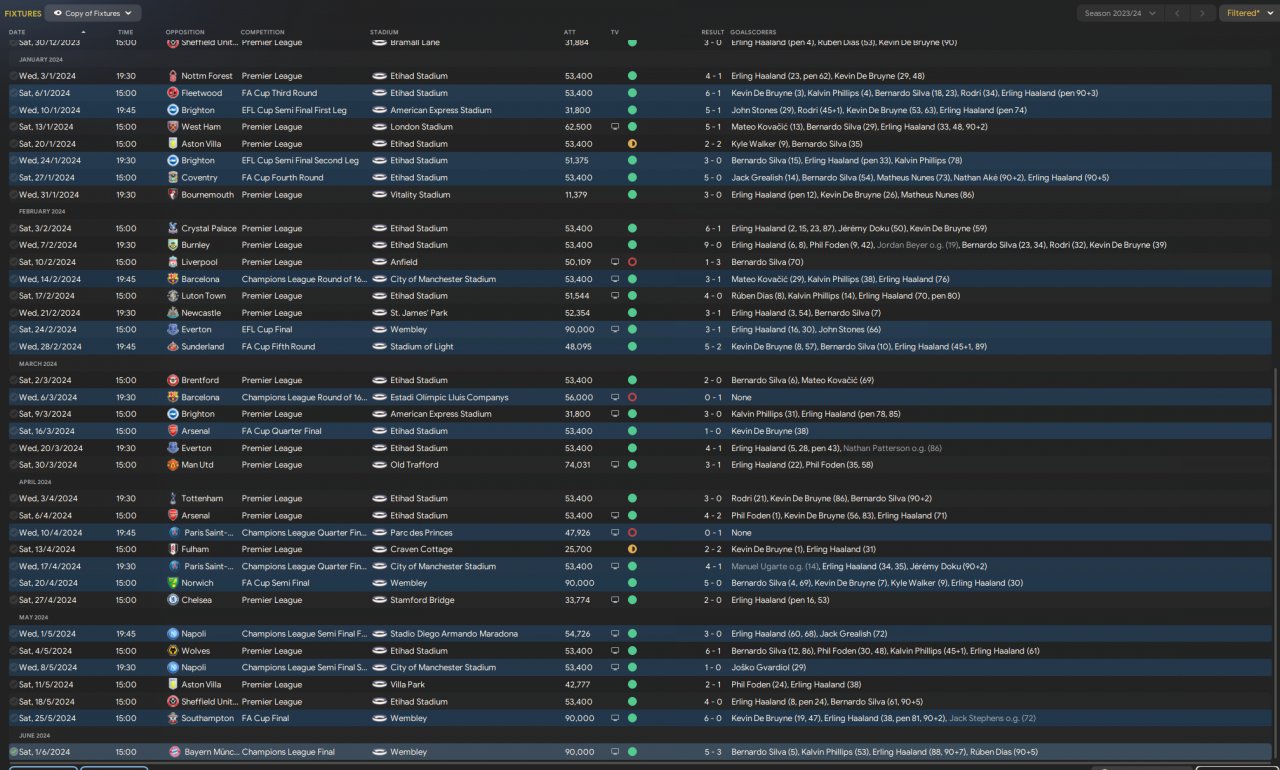Click the Coventry club badge

click(173, 178)
